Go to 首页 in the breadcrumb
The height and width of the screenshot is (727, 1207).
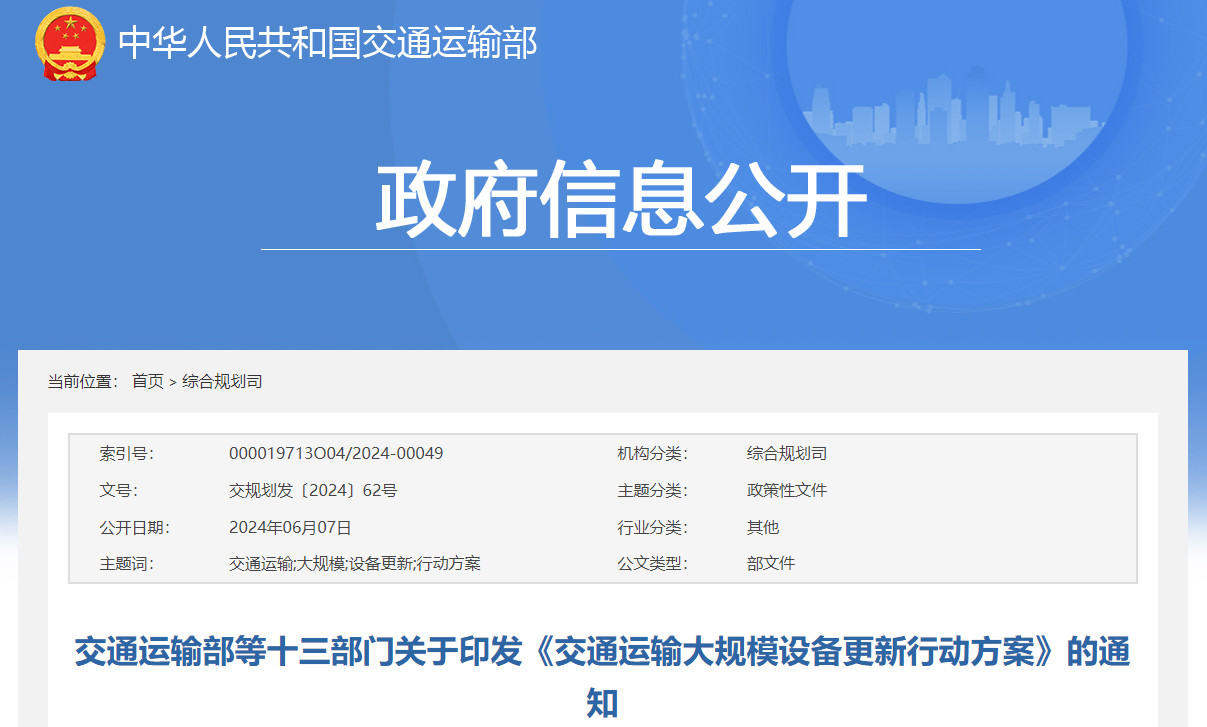coord(148,381)
